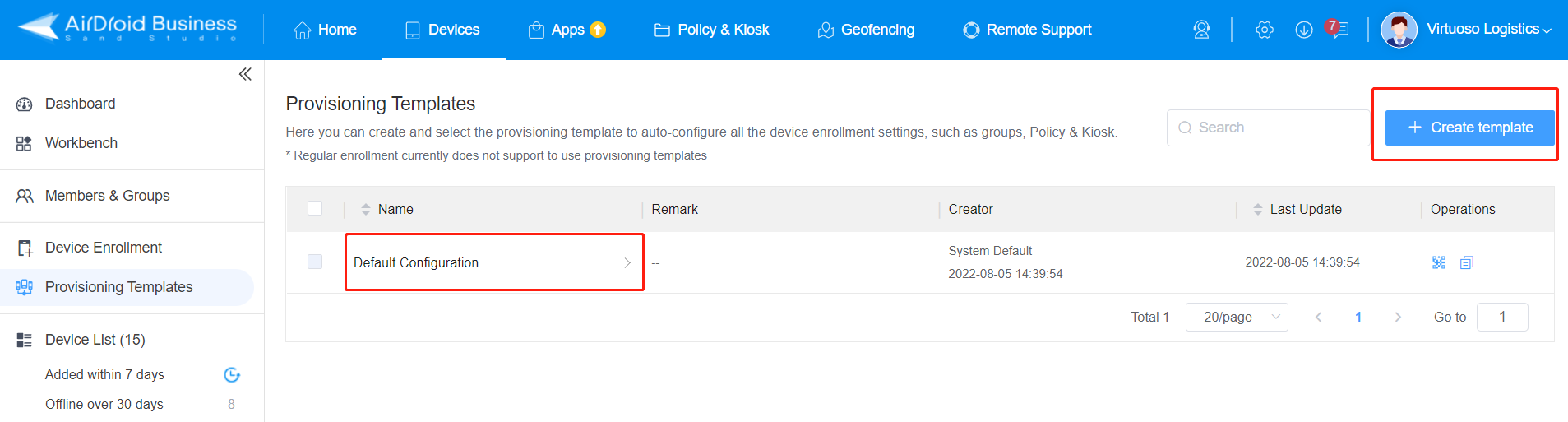Open the Remote Support tab
The width and height of the screenshot is (1568, 422).
pyautogui.click(x=1027, y=30)
